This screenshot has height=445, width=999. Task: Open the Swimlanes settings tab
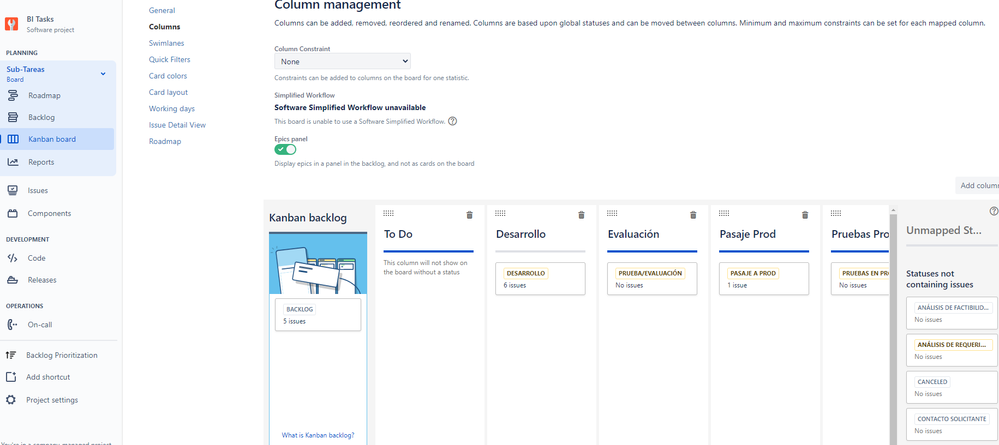pos(166,43)
